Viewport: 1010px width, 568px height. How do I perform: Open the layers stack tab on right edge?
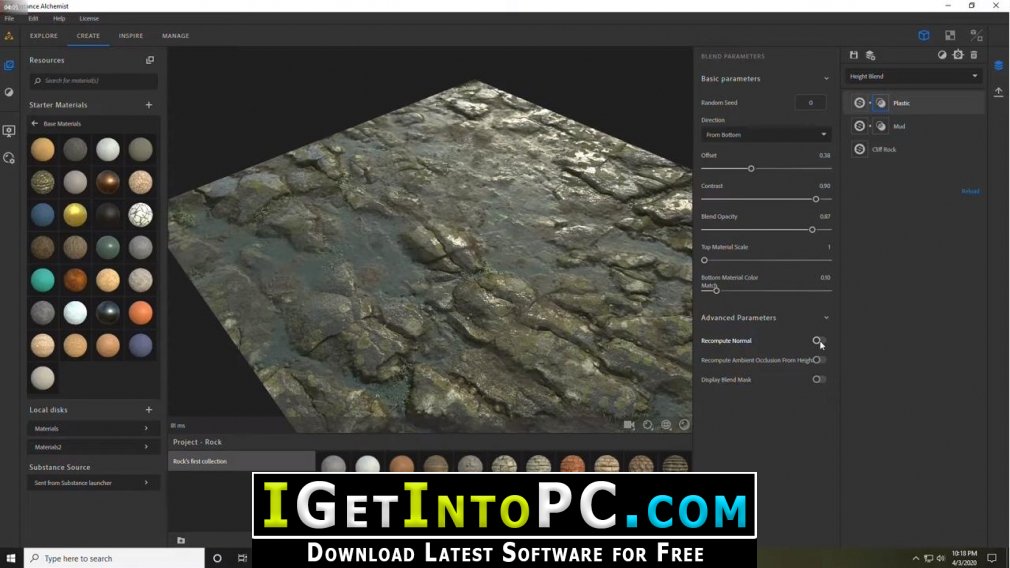pos(998,65)
